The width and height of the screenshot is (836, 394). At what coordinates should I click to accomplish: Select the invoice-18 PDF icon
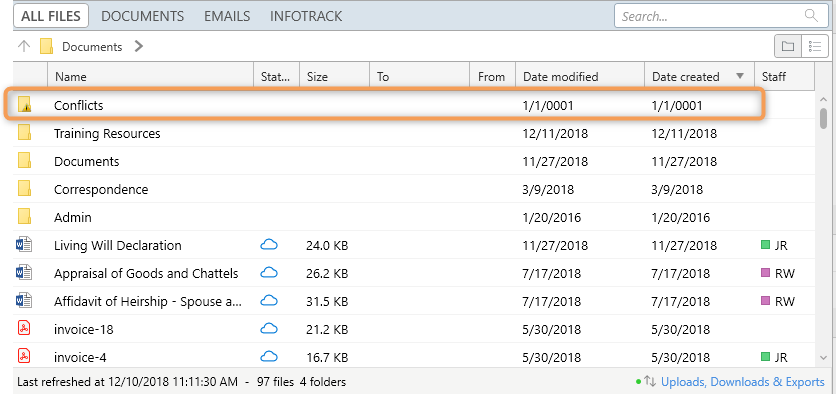[24, 328]
